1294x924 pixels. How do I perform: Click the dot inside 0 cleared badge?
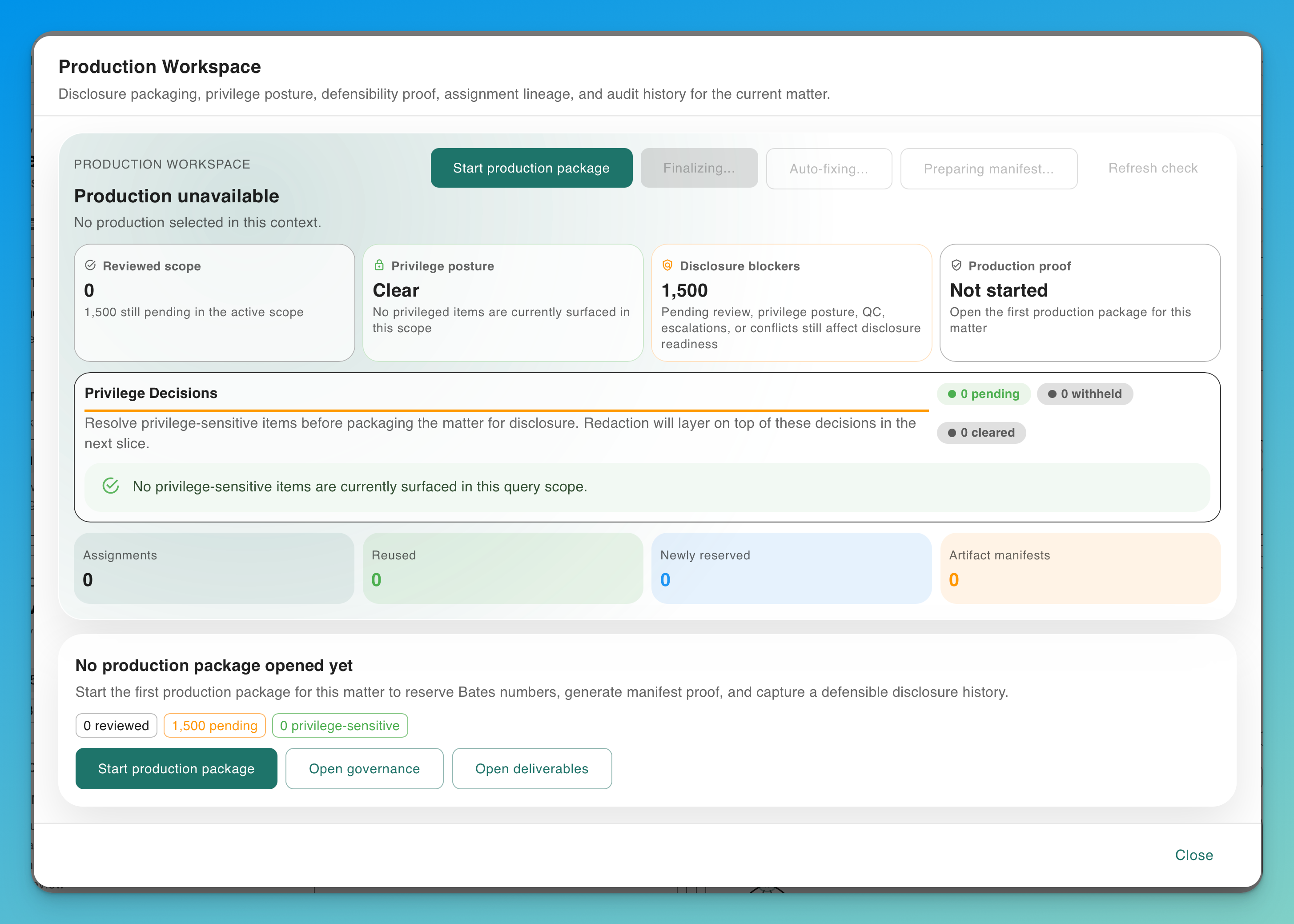click(952, 432)
